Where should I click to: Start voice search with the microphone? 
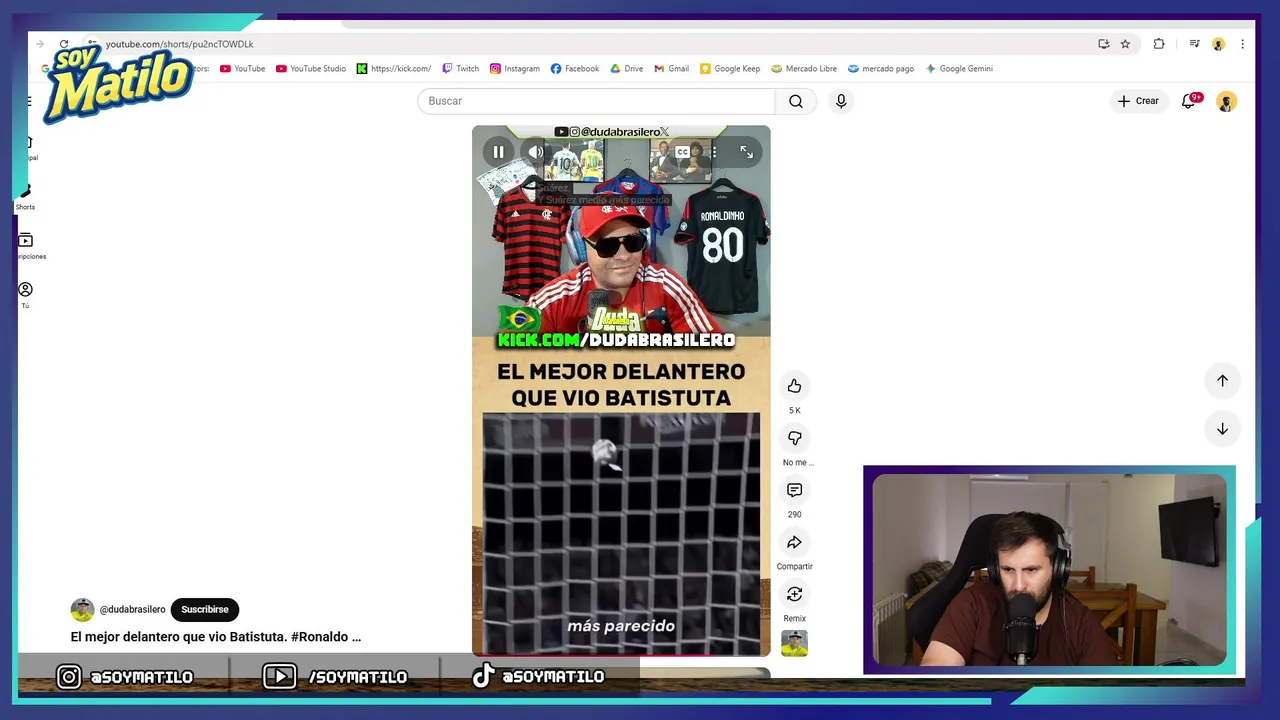841,101
